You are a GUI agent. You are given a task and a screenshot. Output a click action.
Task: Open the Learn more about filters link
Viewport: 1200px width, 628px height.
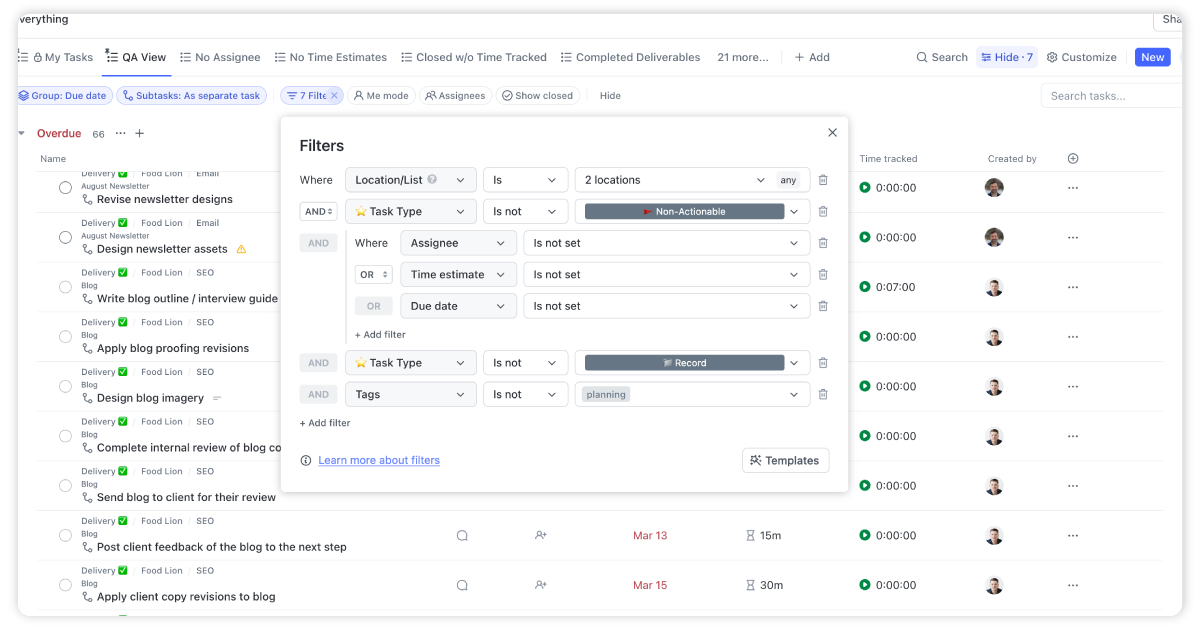(379, 460)
